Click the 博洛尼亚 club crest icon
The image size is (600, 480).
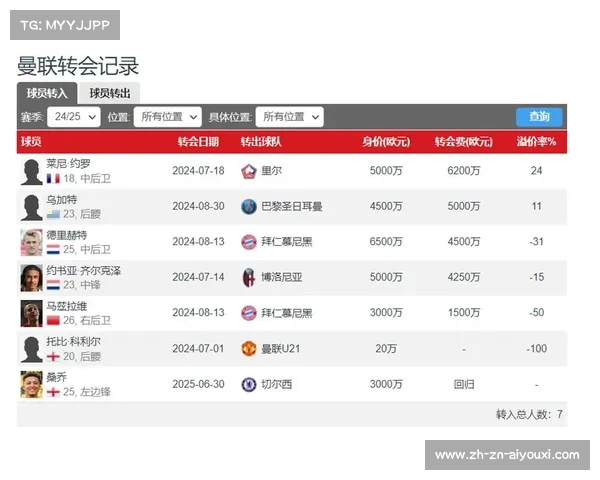coord(249,278)
